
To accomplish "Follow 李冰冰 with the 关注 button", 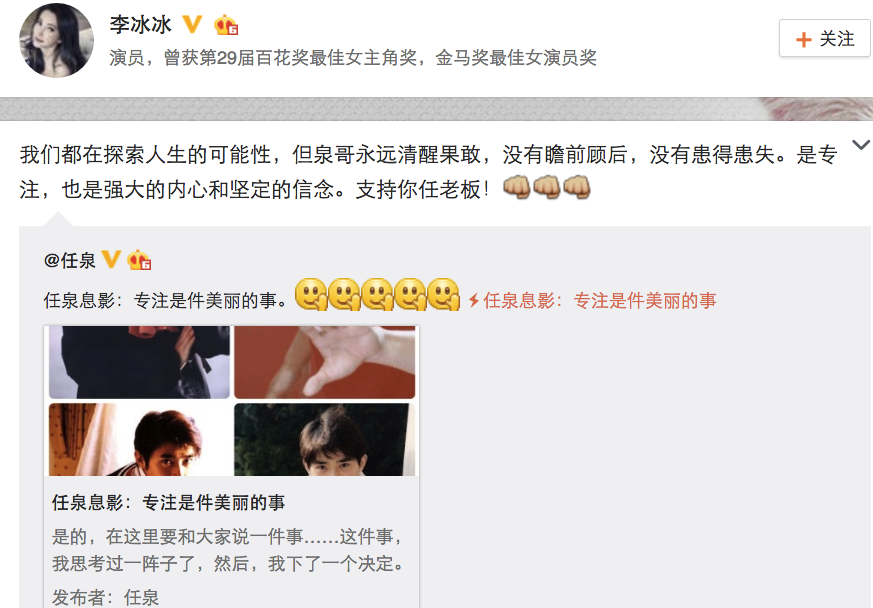I will (825, 38).
